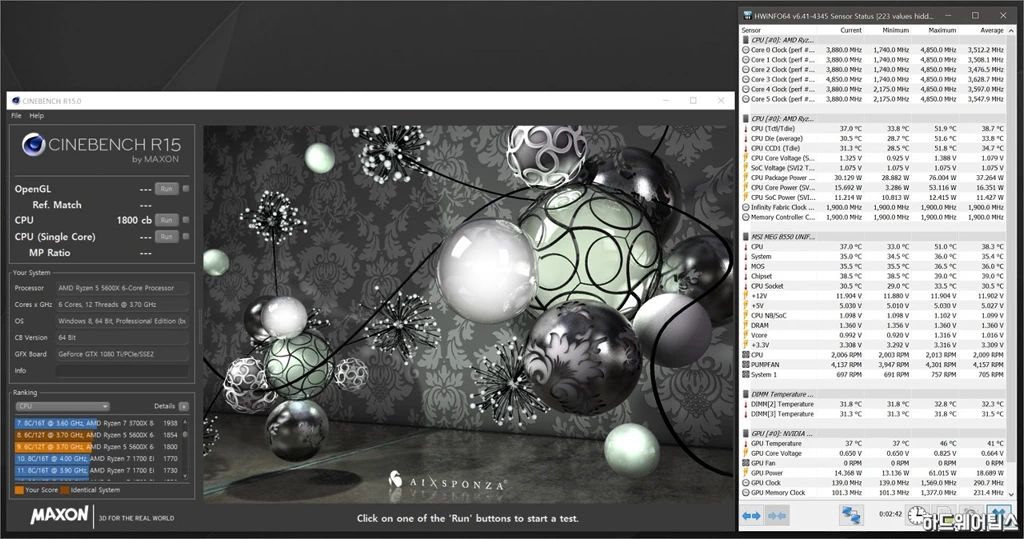Select ranking row 8 Ryzen 5 5600X score 1854

(x=97, y=435)
